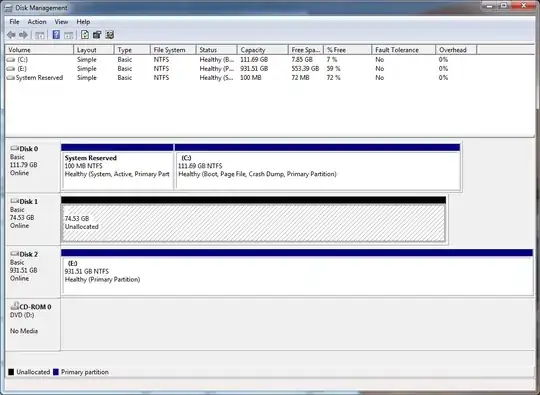The width and height of the screenshot is (540, 395).
Task: Click the Disk Management title bar icon
Action: (9, 8)
